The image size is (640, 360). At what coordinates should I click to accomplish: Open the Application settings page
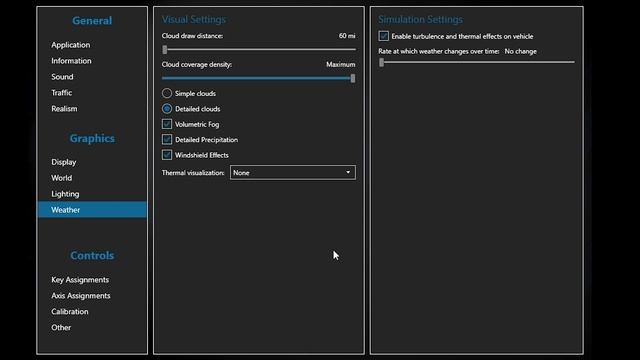(x=71, y=45)
